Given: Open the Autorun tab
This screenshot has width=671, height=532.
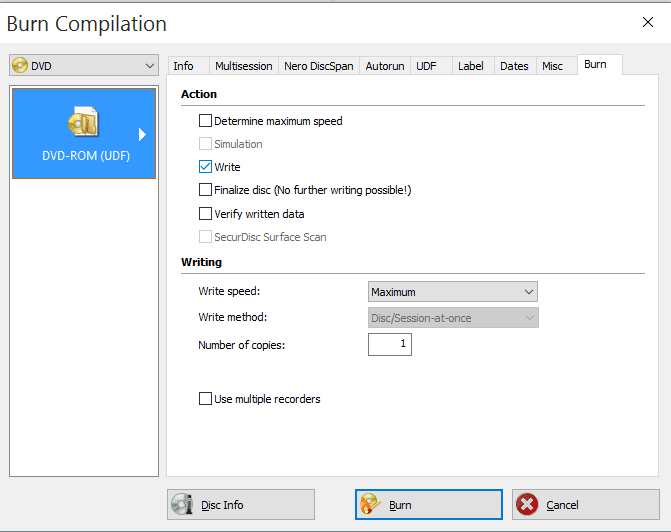Looking at the screenshot, I should pyautogui.click(x=385, y=66).
